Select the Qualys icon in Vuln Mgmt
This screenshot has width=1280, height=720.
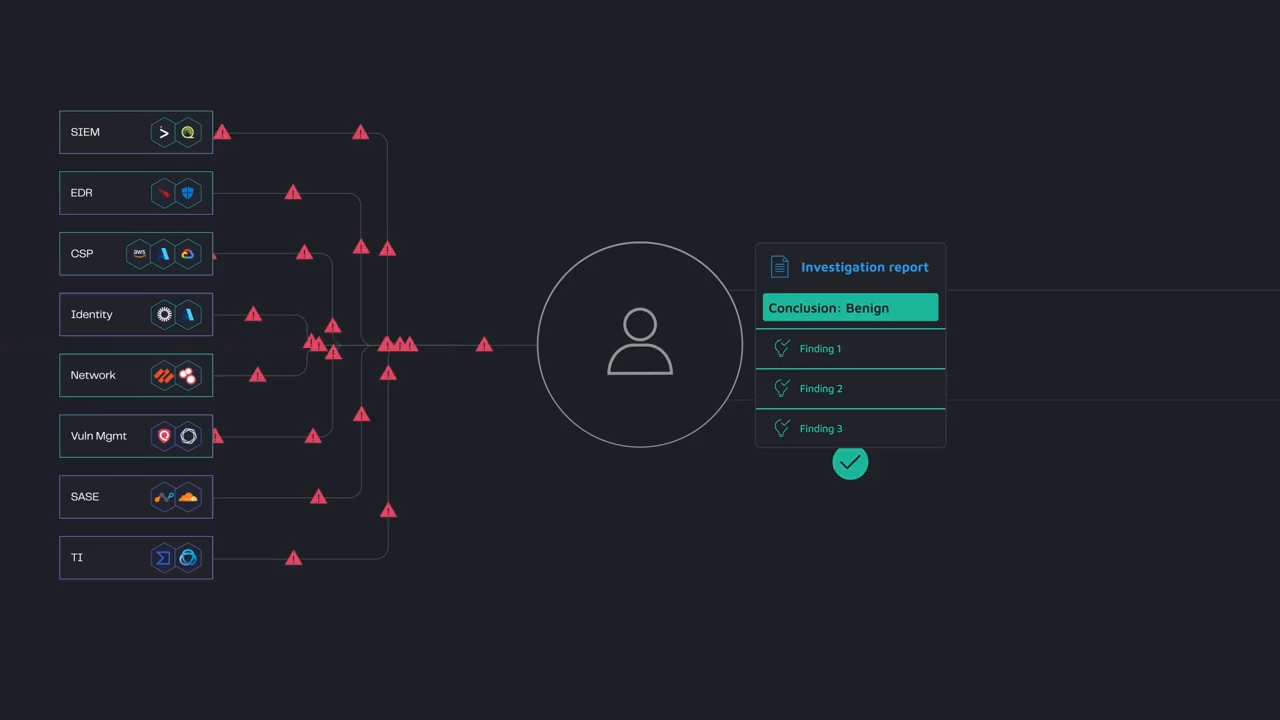pos(164,436)
